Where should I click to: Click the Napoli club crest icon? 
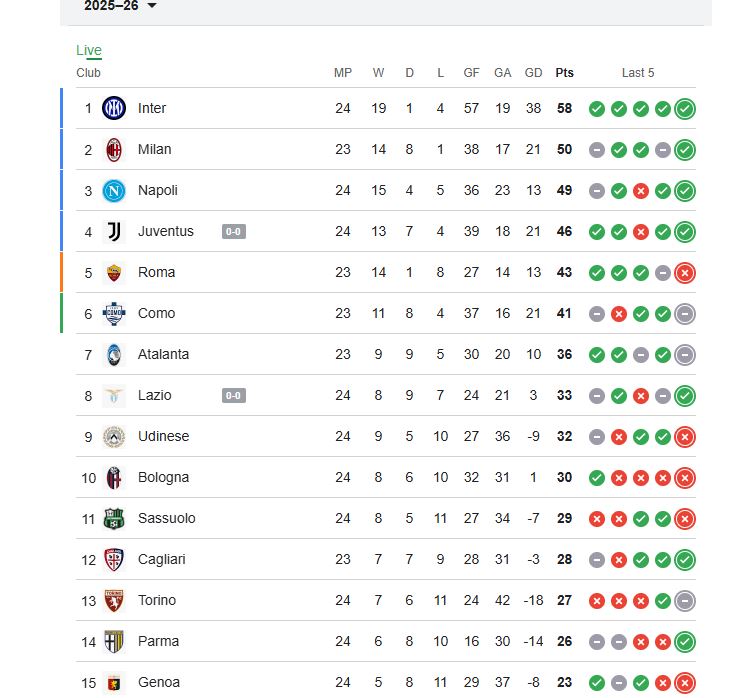114,190
